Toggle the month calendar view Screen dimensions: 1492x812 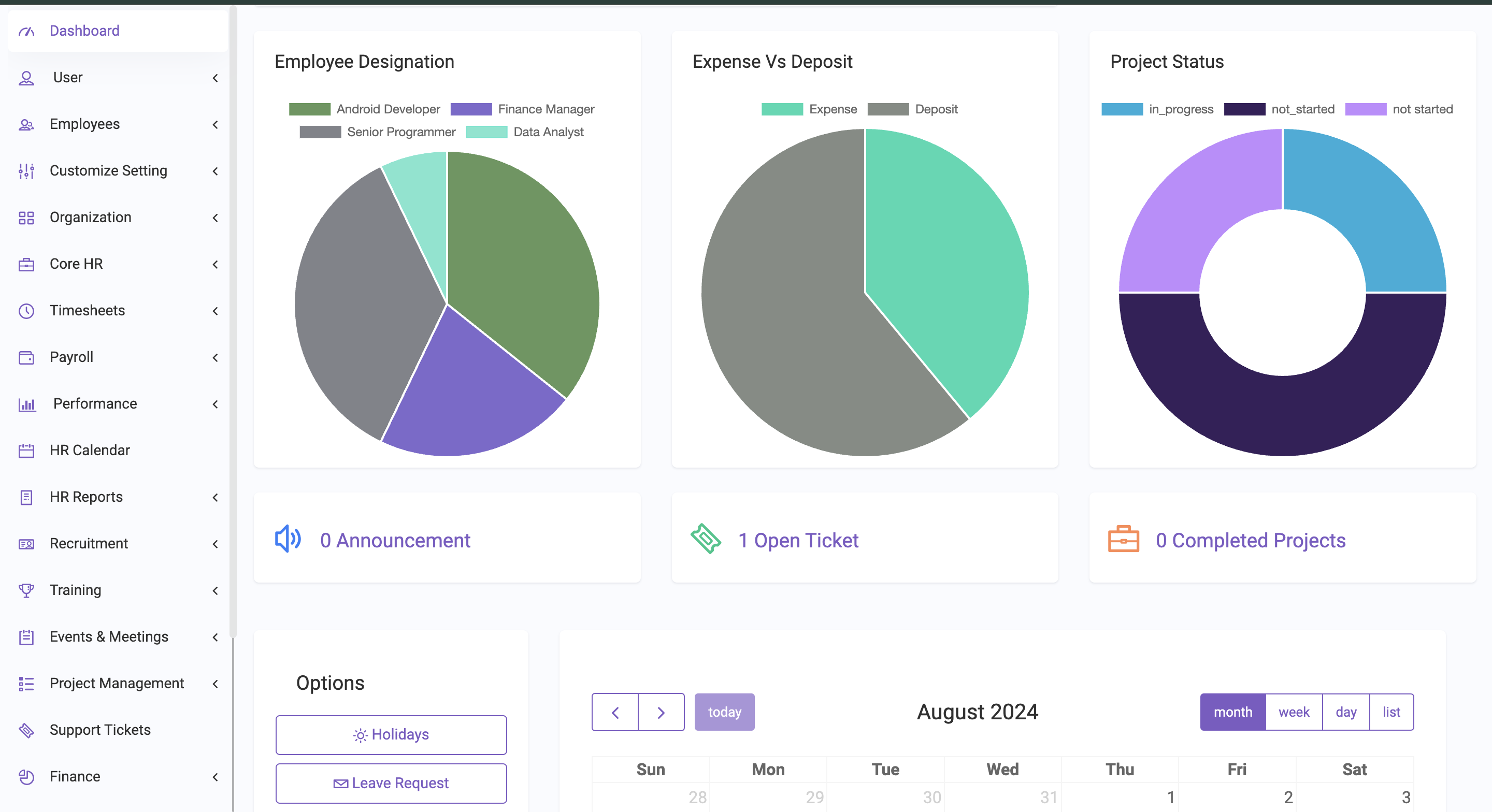pos(1232,711)
